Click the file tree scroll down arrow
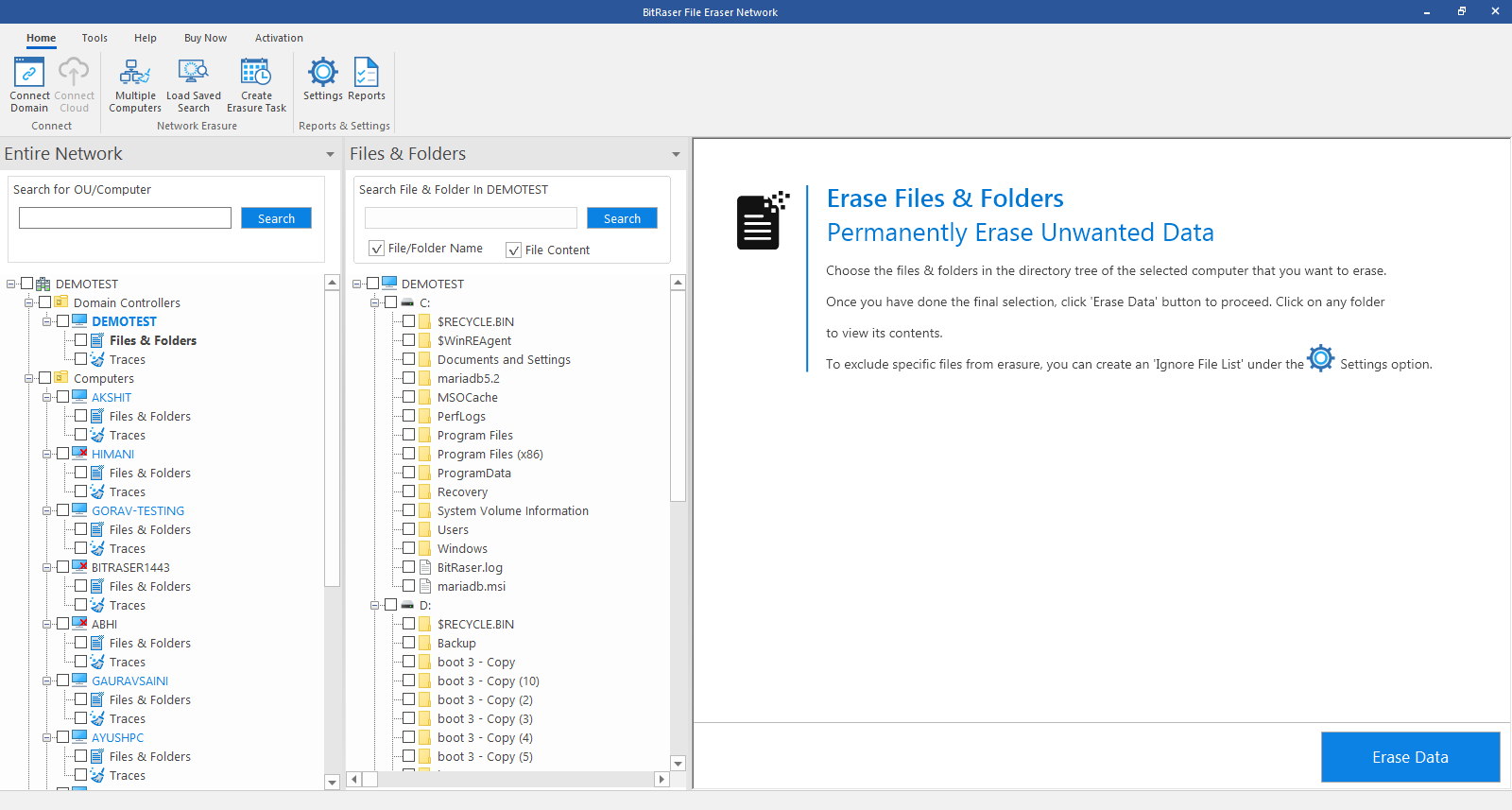 pos(678,763)
